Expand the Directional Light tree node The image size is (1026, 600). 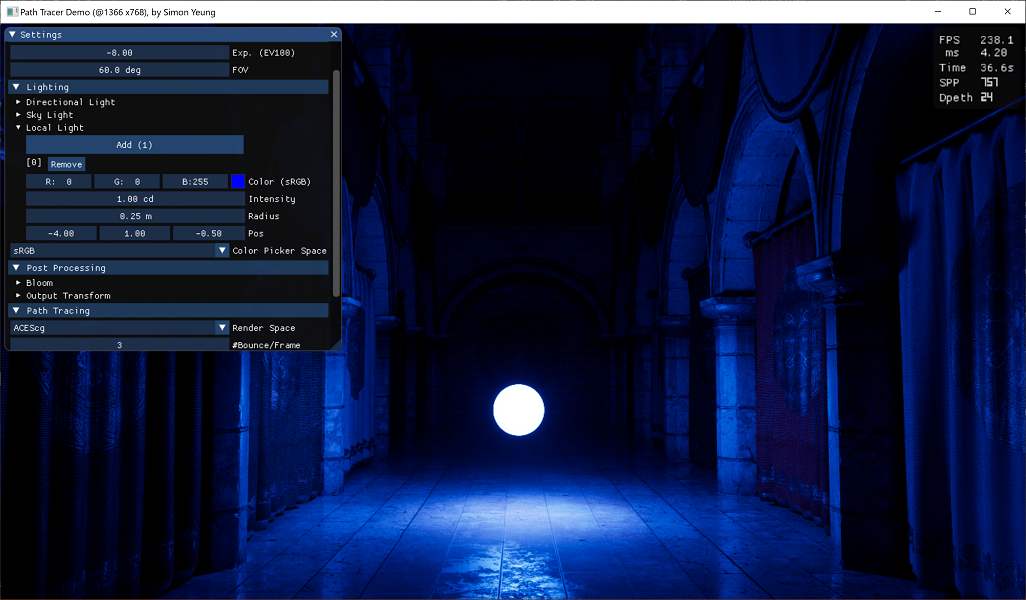[x=18, y=102]
